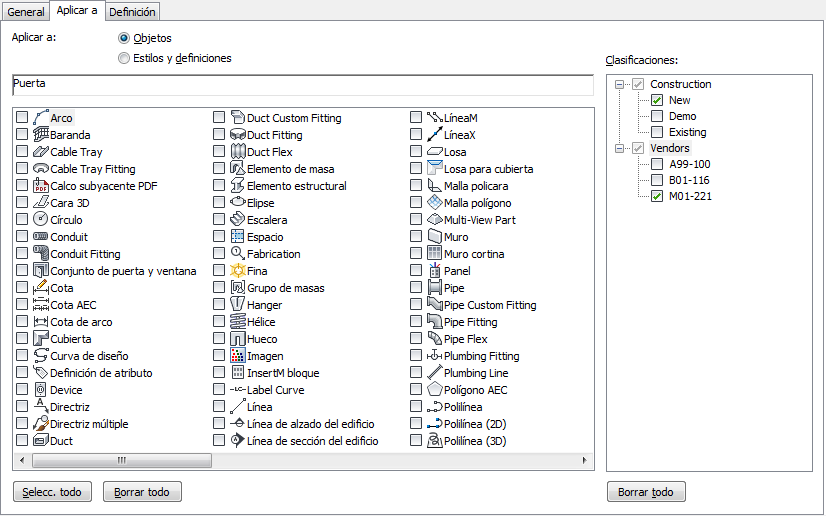Click the horizontal scrollbar thumb in object list

[x=122, y=461]
